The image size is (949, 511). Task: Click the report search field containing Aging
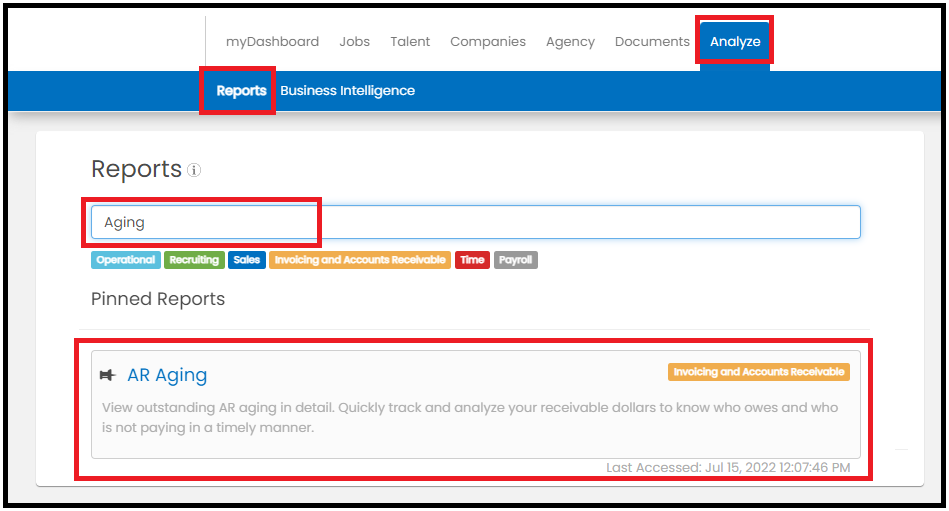click(476, 222)
